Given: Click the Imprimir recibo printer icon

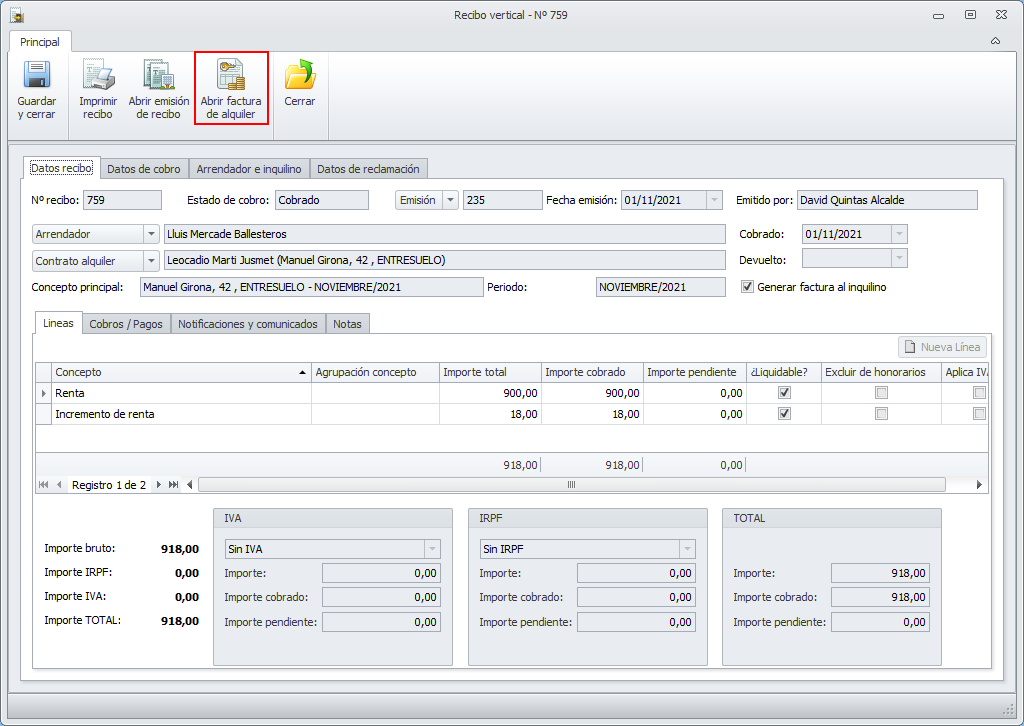Looking at the screenshot, I should [98, 77].
